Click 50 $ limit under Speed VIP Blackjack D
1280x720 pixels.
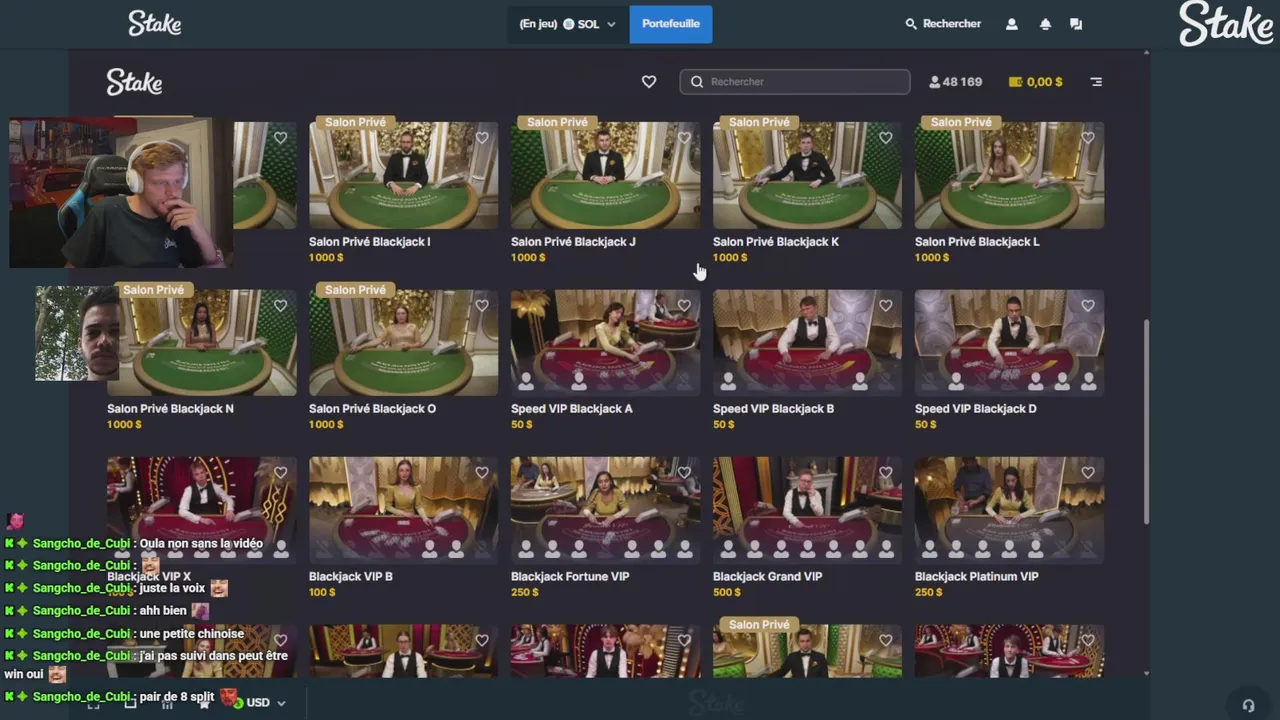click(925, 424)
